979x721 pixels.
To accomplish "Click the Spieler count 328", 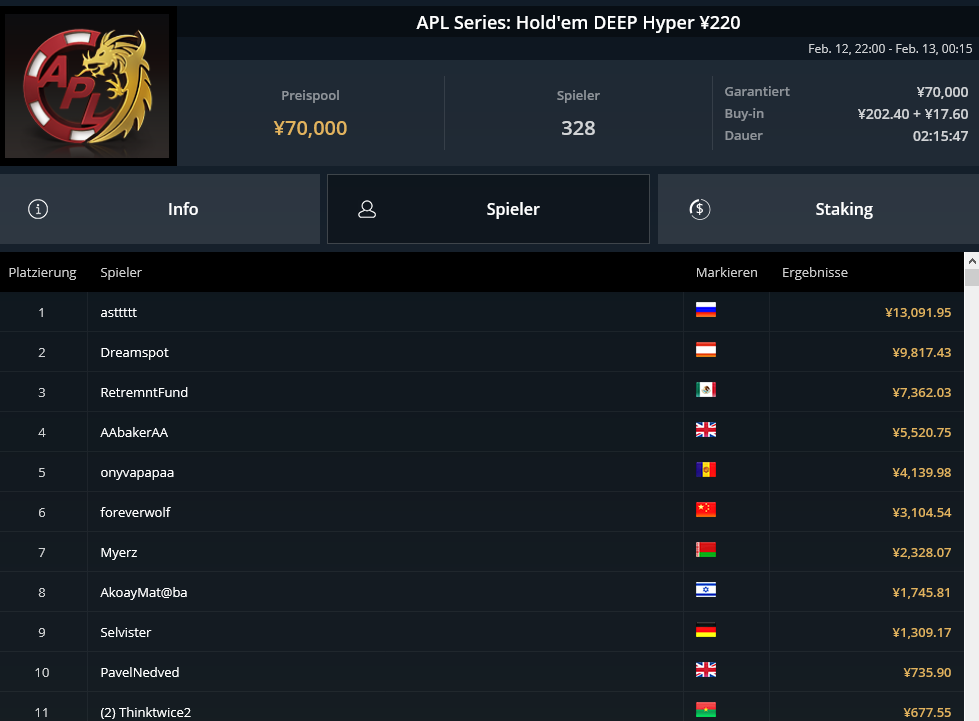I will (578, 128).
